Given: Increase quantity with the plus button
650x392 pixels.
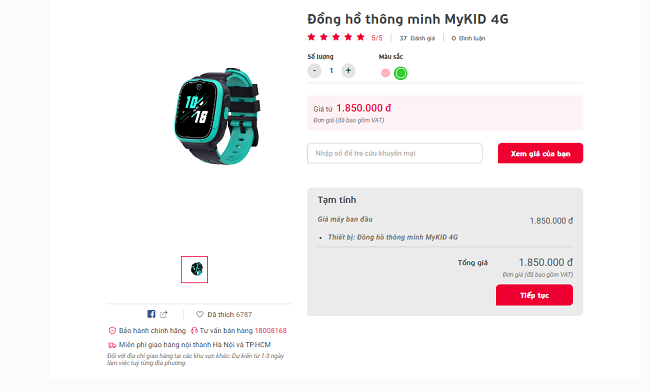Looking at the screenshot, I should coord(348,71).
